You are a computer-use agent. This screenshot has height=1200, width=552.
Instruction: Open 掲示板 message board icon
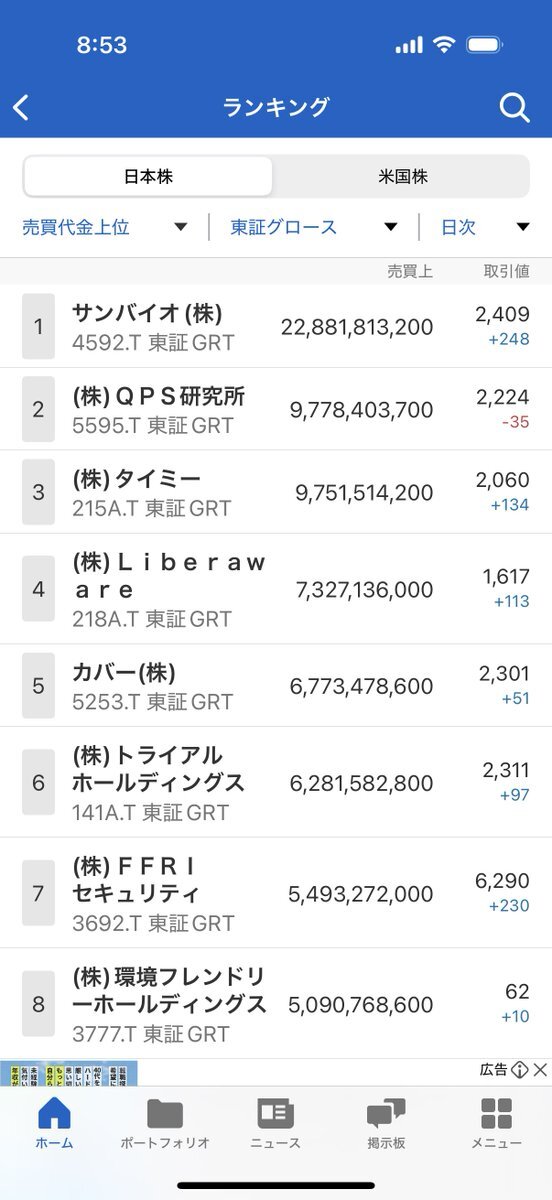386,1114
